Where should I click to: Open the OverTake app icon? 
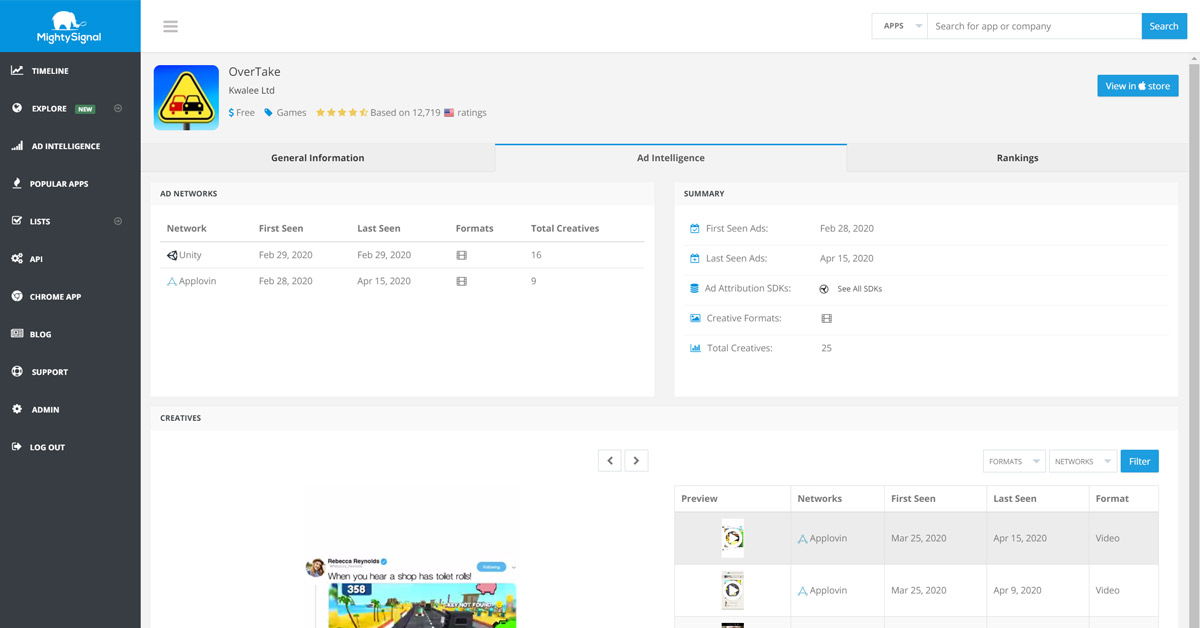point(186,98)
